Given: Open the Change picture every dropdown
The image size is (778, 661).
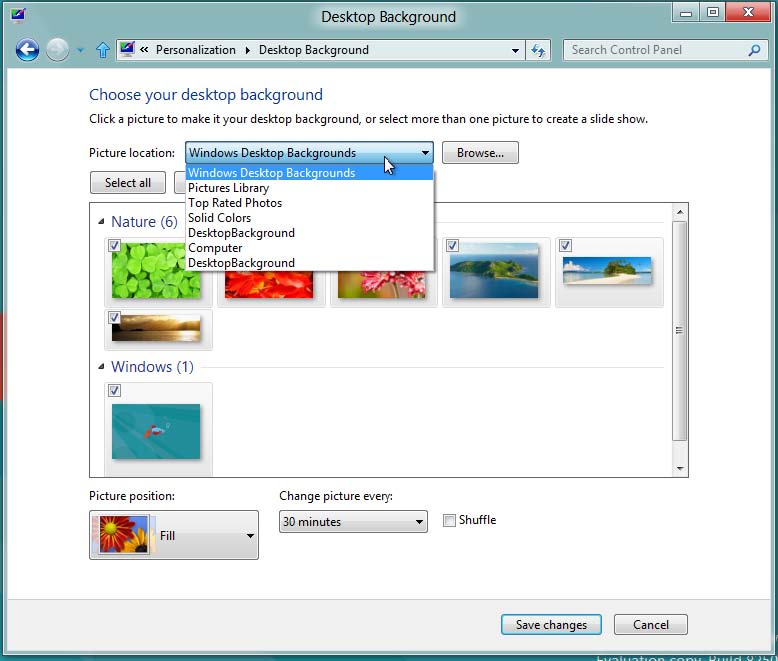Looking at the screenshot, I should [x=352, y=522].
